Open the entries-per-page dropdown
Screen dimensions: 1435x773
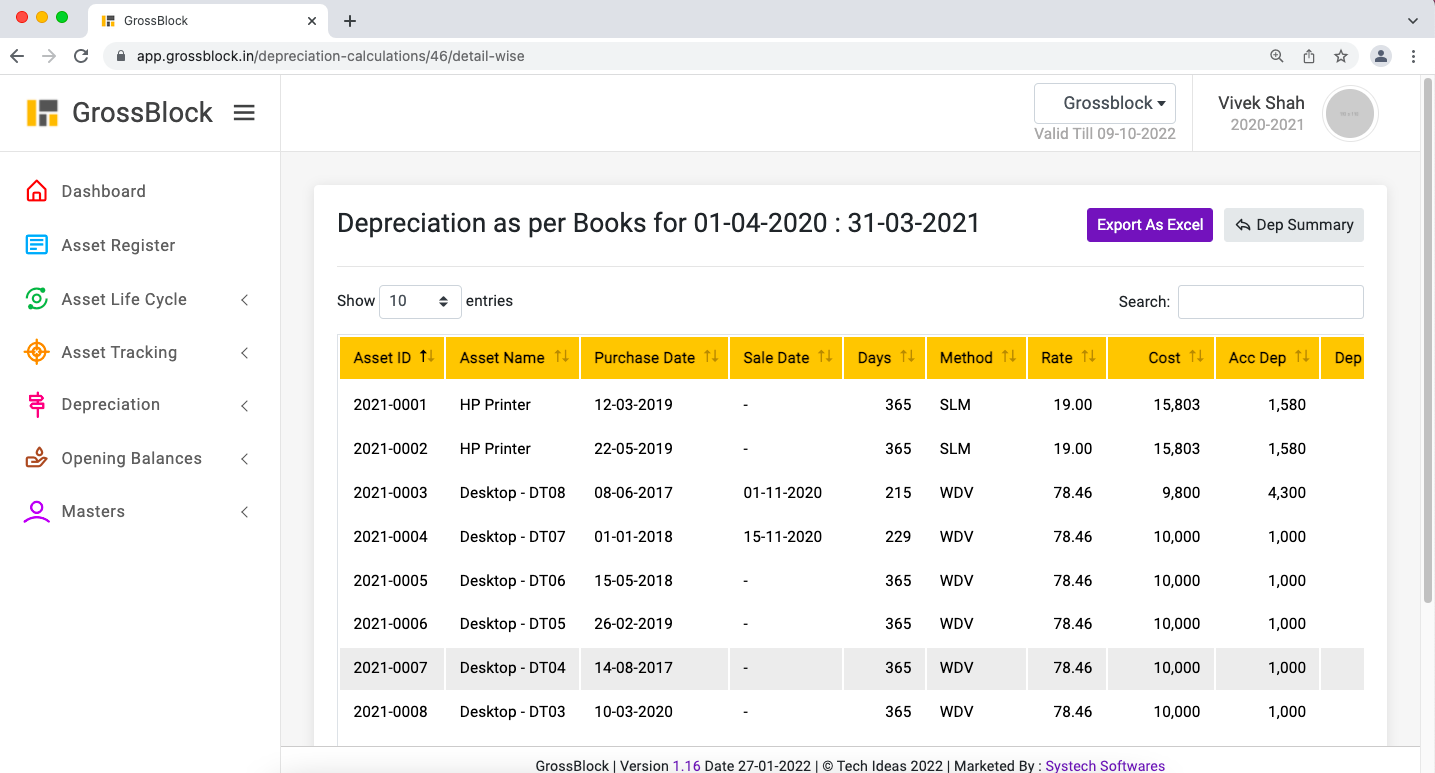419,301
